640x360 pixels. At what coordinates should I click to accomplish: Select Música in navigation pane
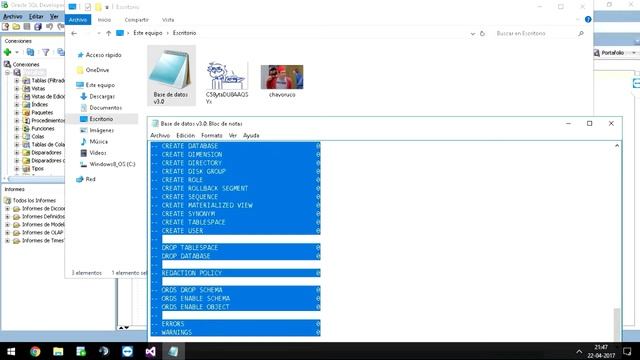pos(98,142)
